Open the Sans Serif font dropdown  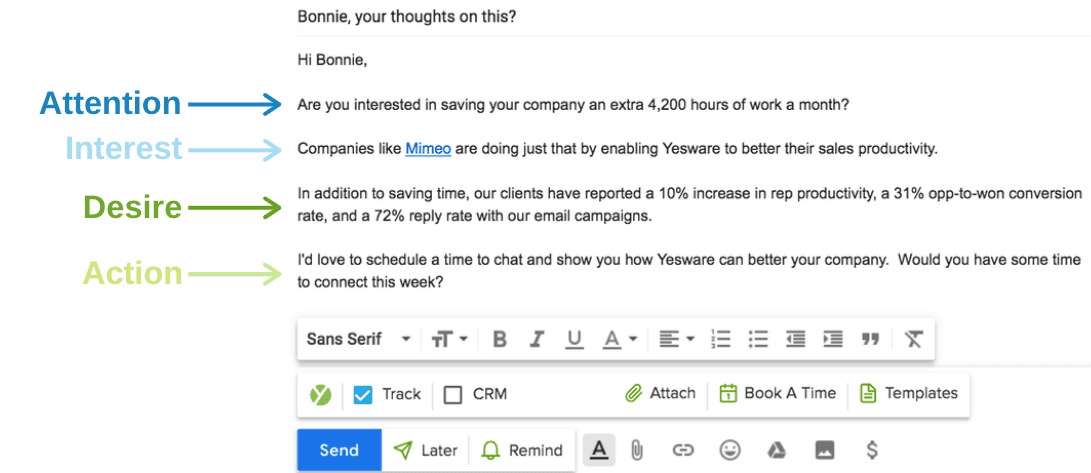click(359, 339)
